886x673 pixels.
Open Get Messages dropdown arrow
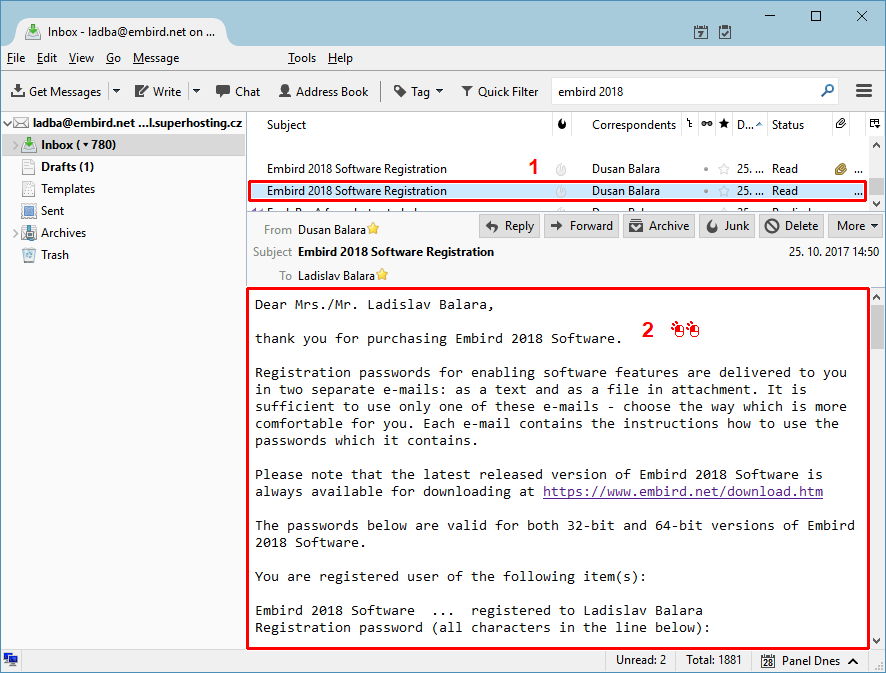click(116, 91)
